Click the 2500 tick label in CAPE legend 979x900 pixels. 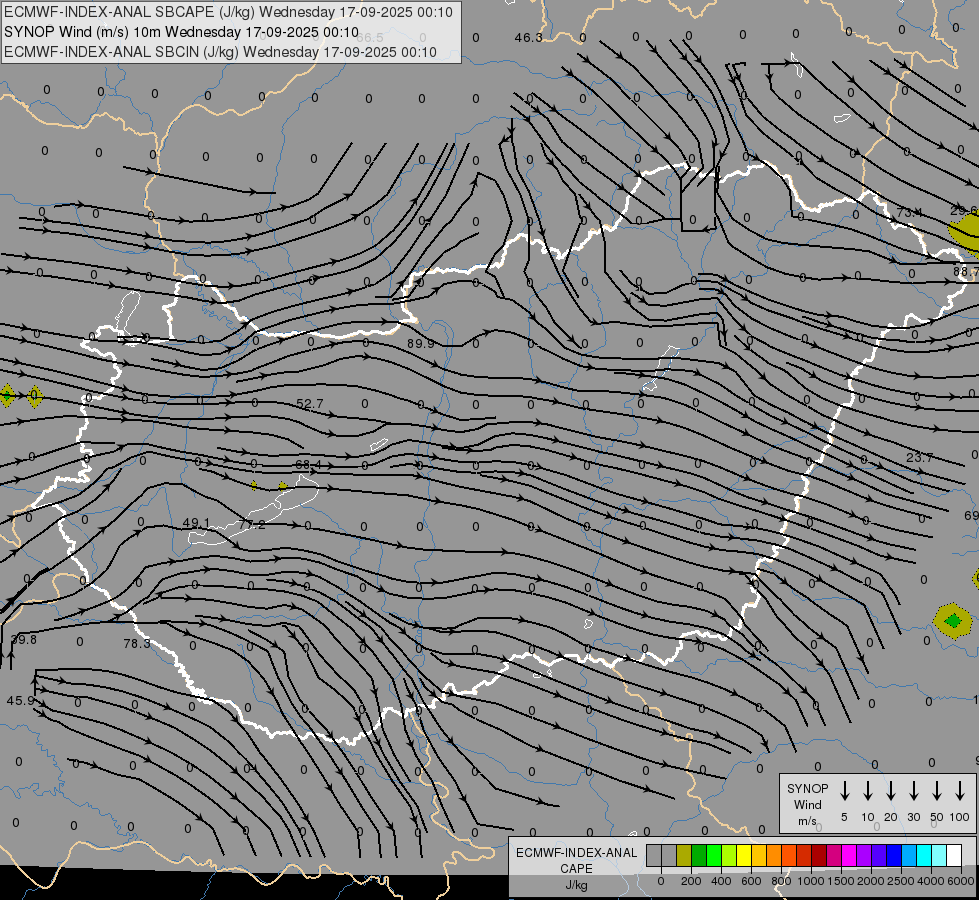click(x=901, y=881)
